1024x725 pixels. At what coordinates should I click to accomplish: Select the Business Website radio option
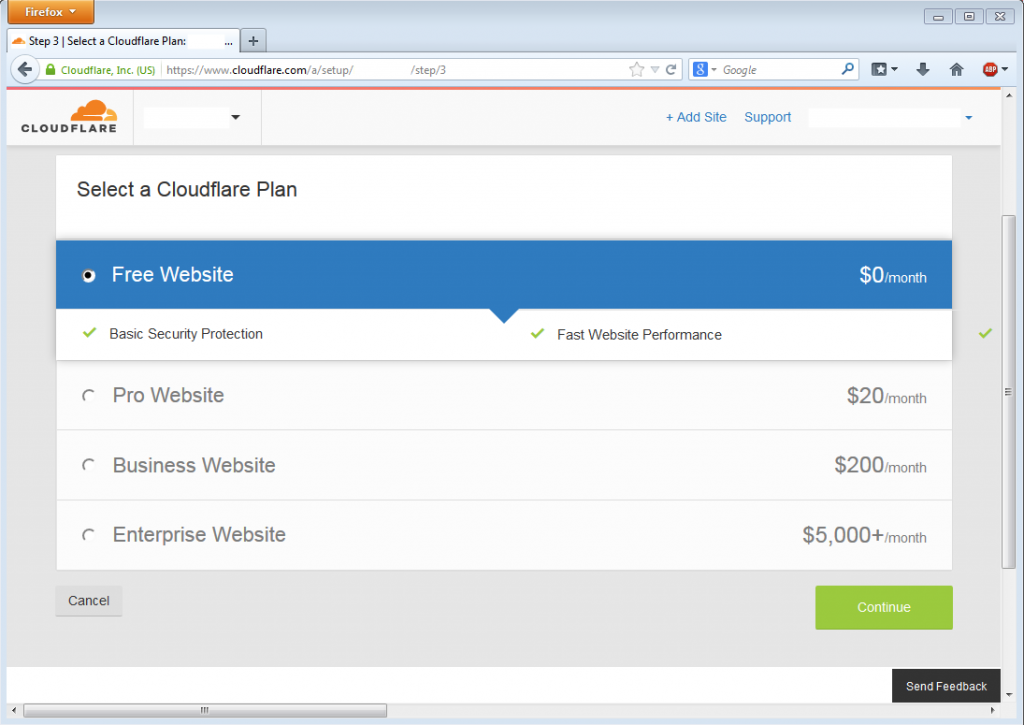coord(89,466)
